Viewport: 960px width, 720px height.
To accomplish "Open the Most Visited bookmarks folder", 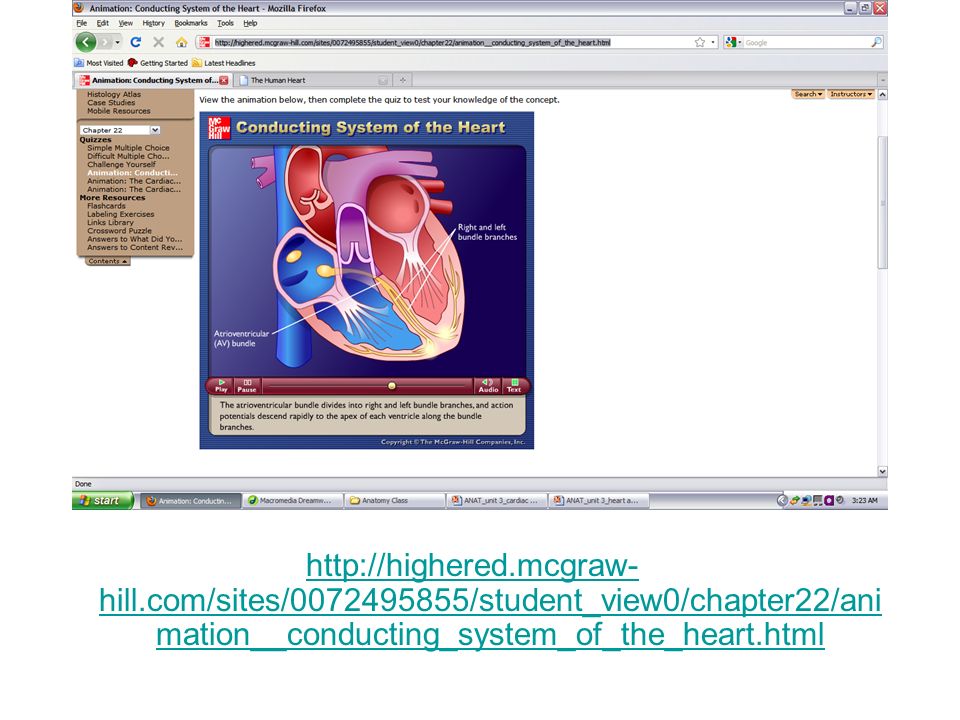I will pyautogui.click(x=99, y=62).
